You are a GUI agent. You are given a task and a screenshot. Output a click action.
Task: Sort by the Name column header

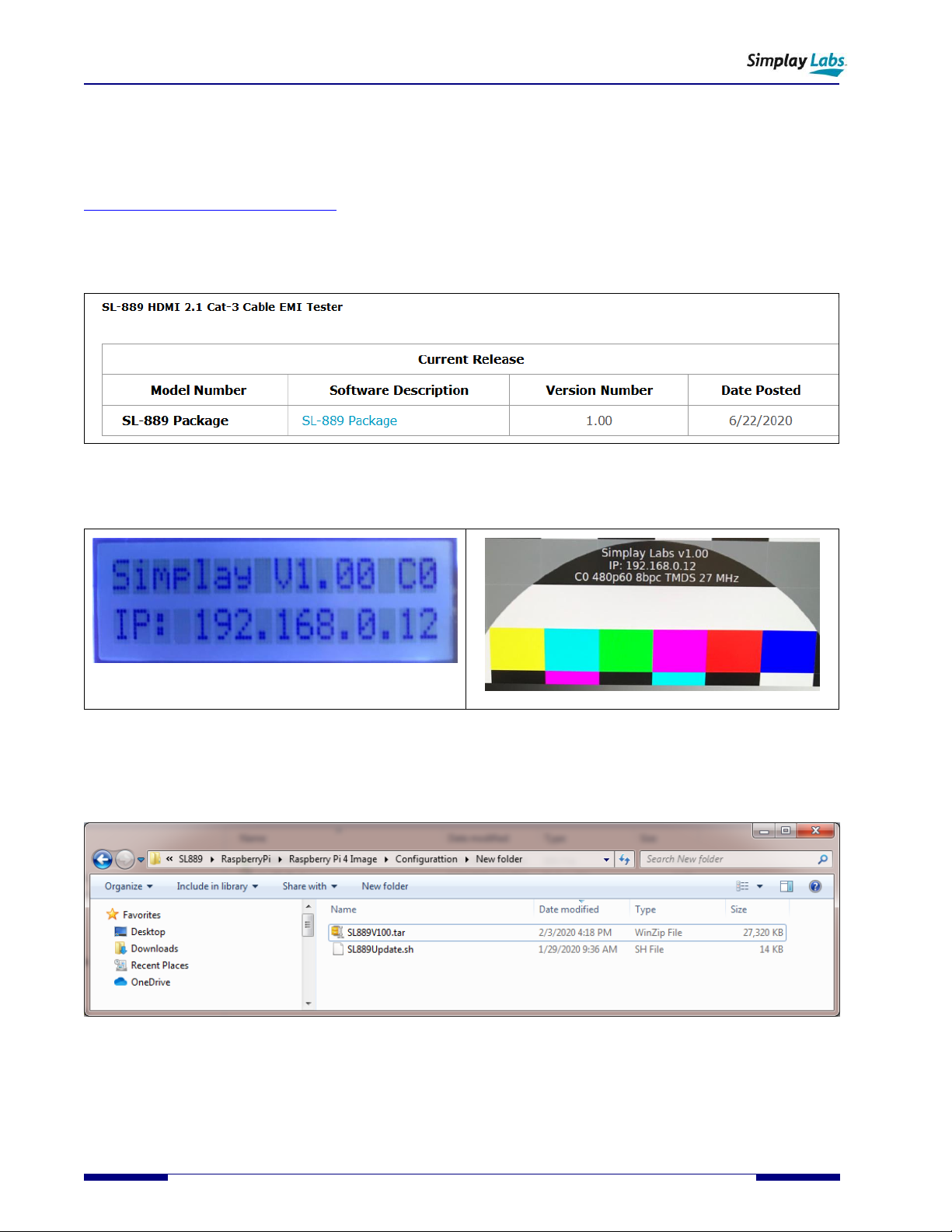[343, 909]
